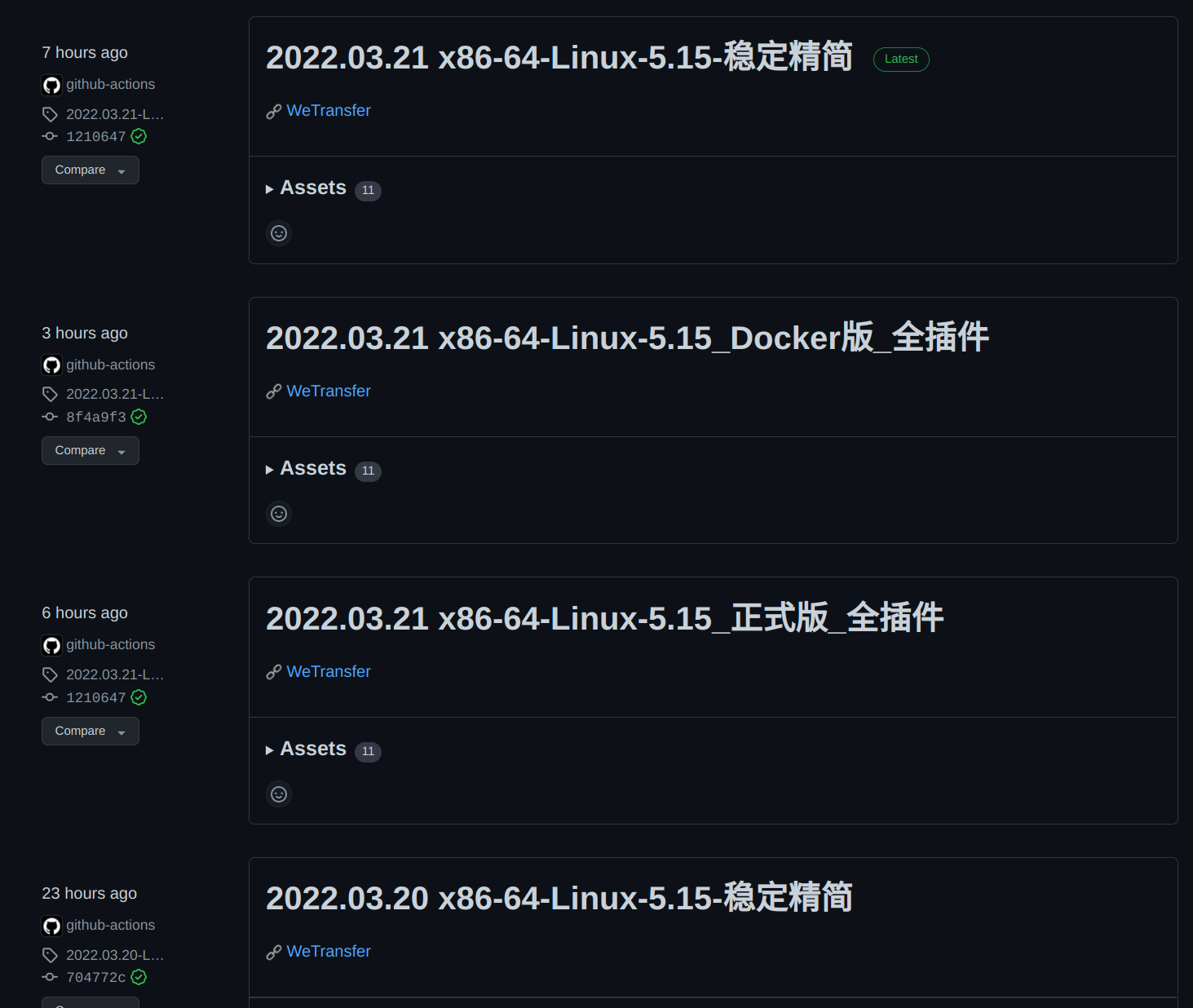
Task: Expand Assets in the 正式版 release
Action: [313, 749]
